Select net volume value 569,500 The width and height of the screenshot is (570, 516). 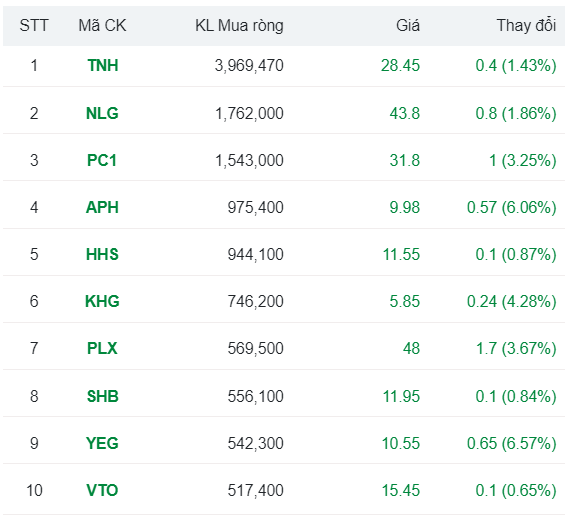click(256, 348)
